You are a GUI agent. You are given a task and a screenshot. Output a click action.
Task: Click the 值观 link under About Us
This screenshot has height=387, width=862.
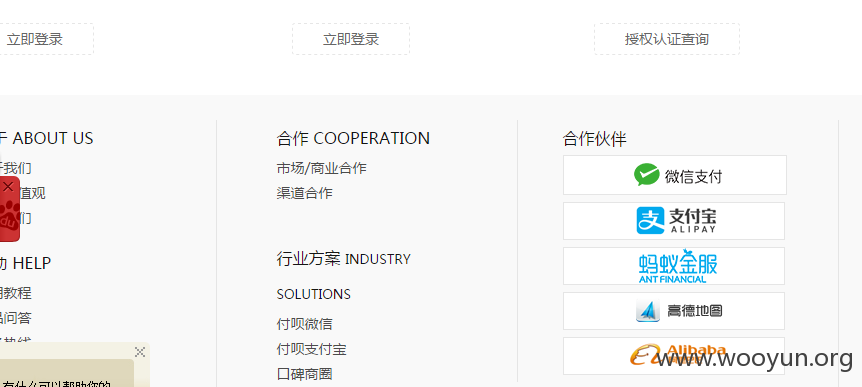32,194
